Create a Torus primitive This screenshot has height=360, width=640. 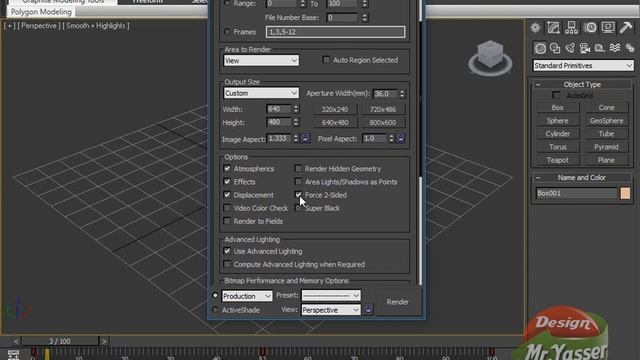(558, 147)
